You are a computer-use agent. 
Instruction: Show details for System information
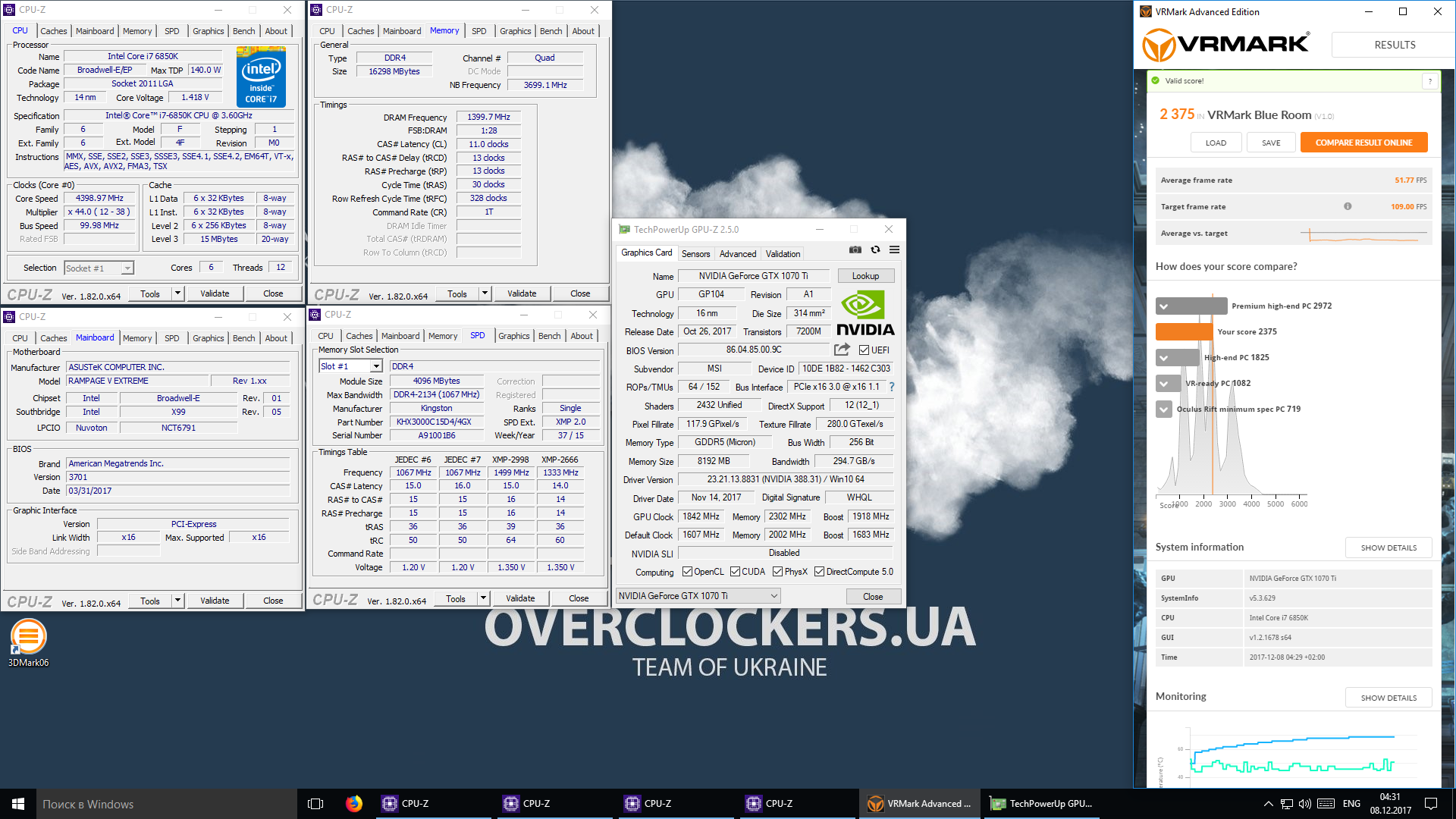tap(1389, 548)
